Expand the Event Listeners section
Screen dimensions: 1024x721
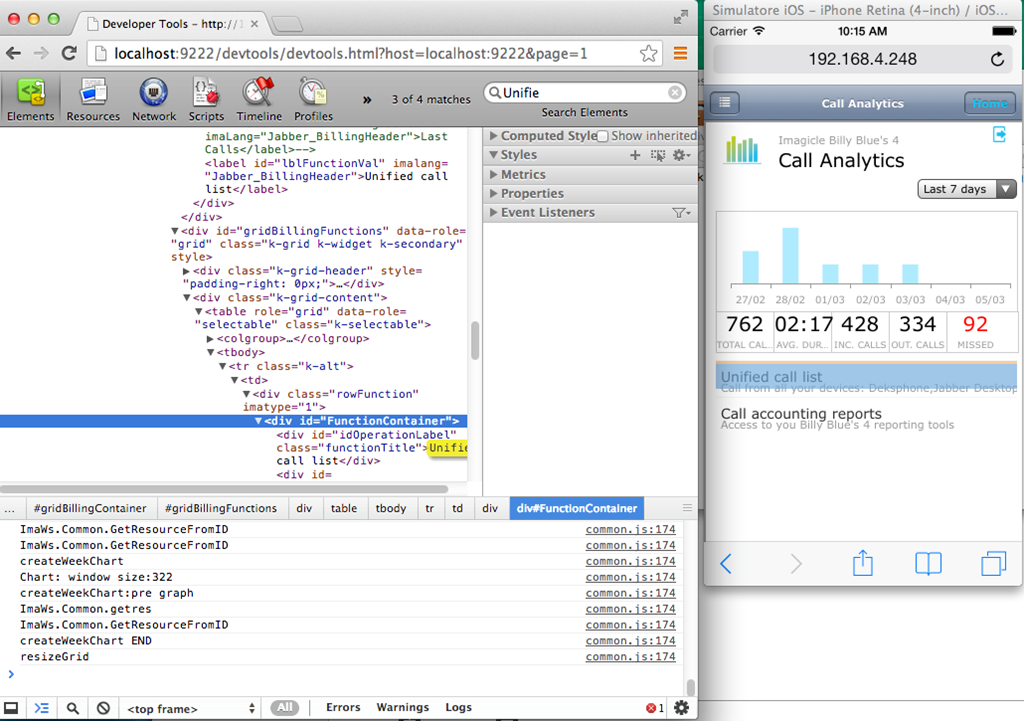click(547, 212)
